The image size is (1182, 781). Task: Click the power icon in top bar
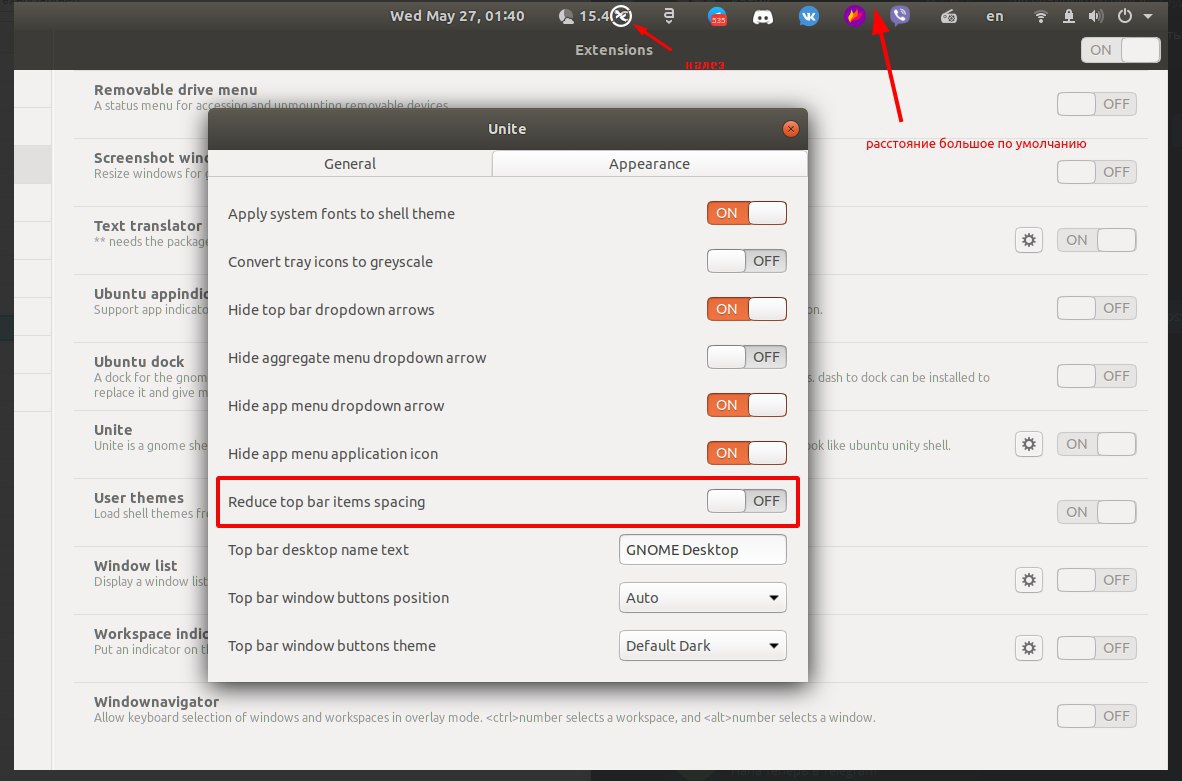pyautogui.click(x=1125, y=16)
